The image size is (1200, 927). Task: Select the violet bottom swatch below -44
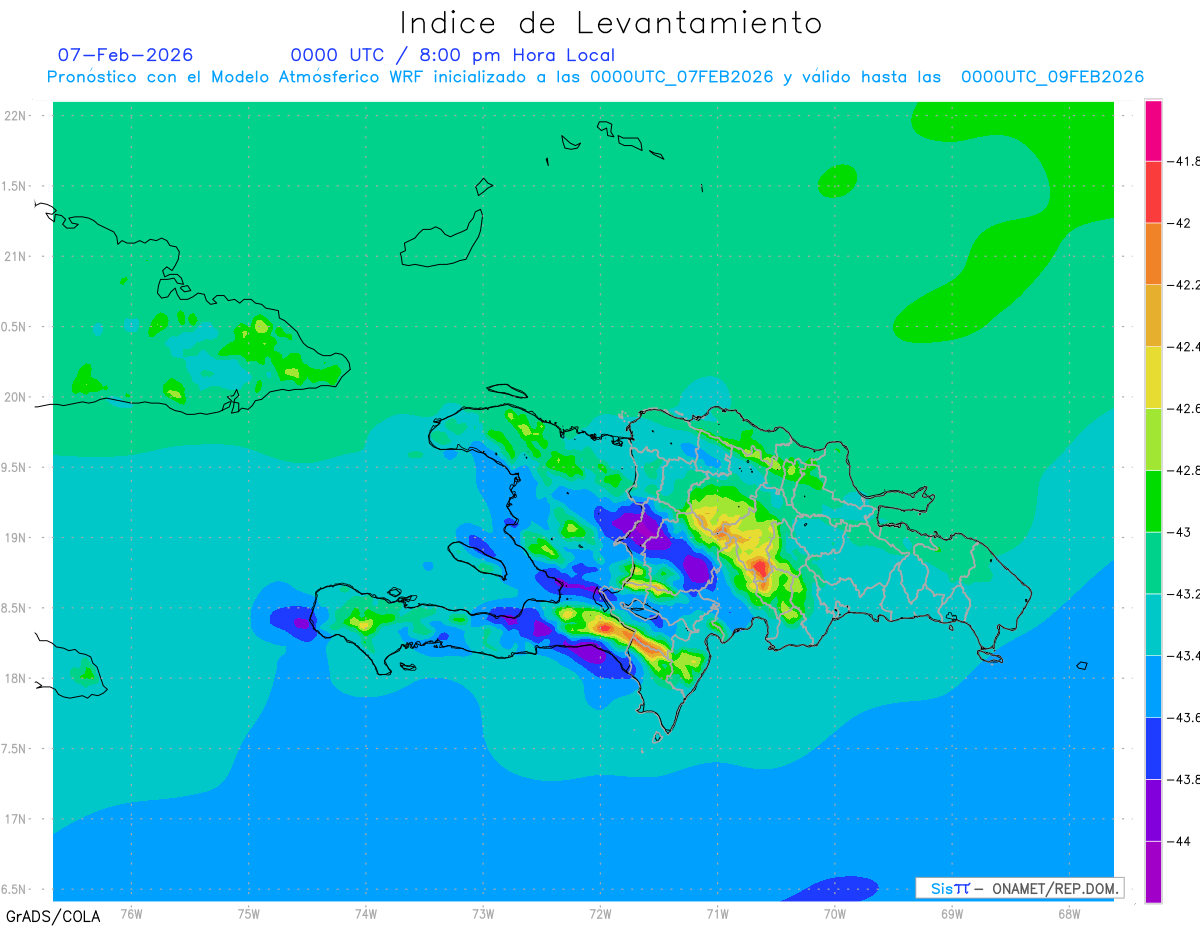[x=1153, y=872]
